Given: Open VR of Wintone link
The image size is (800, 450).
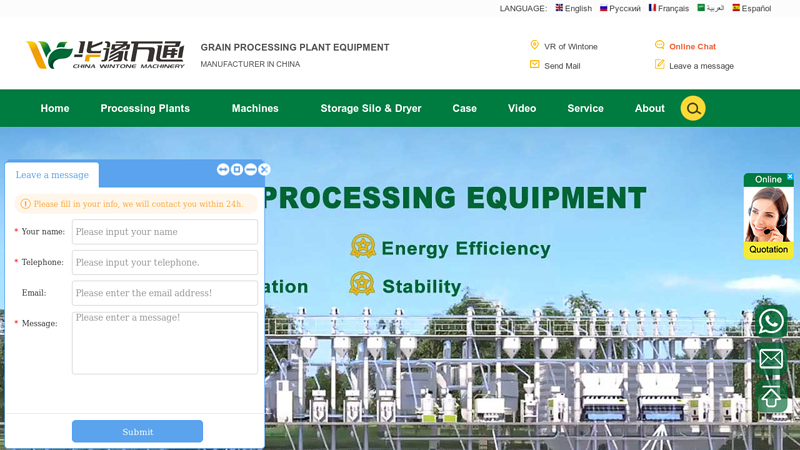Looking at the screenshot, I should click(x=570, y=46).
